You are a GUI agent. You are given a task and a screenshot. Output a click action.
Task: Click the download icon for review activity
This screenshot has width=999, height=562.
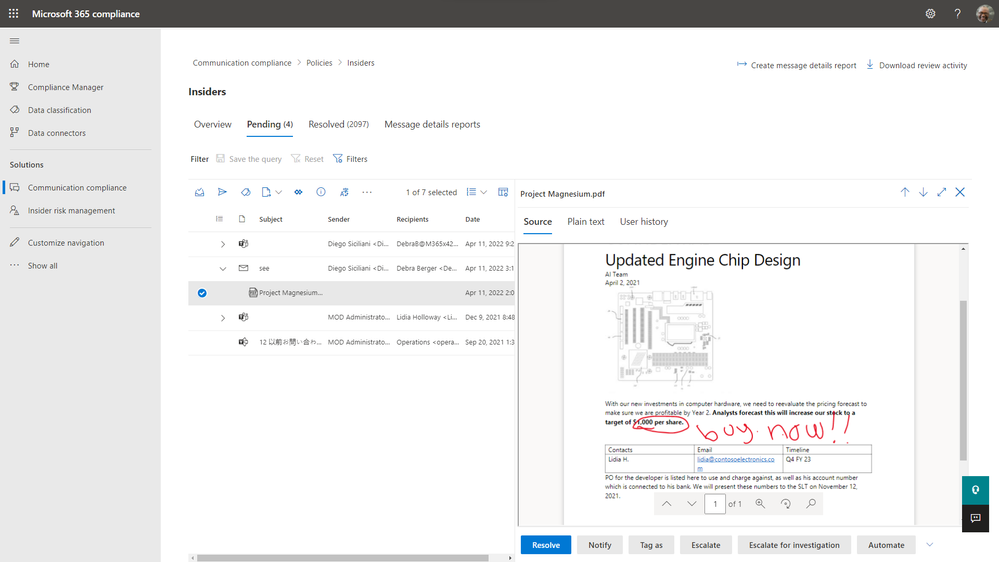[x=870, y=65]
